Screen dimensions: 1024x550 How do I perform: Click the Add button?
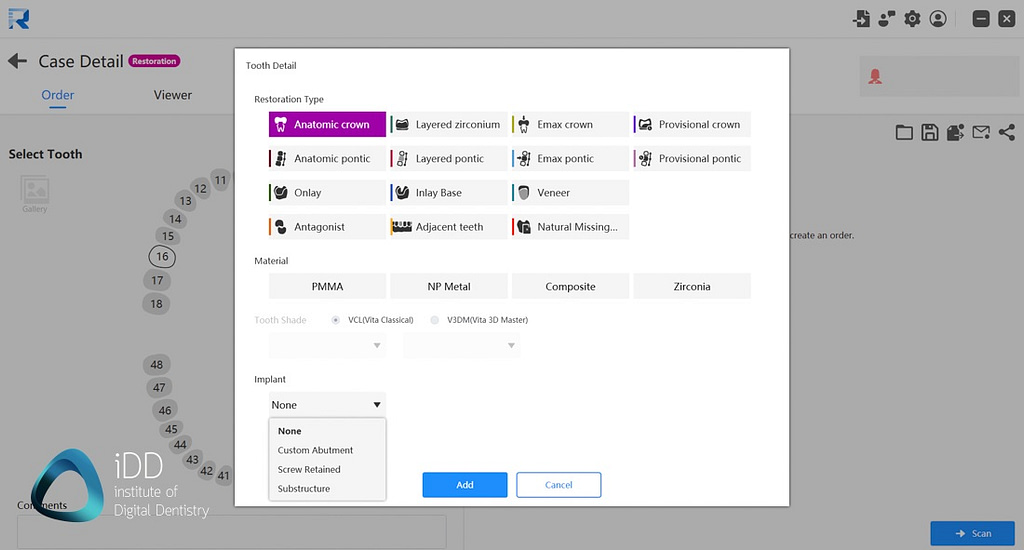tap(464, 485)
